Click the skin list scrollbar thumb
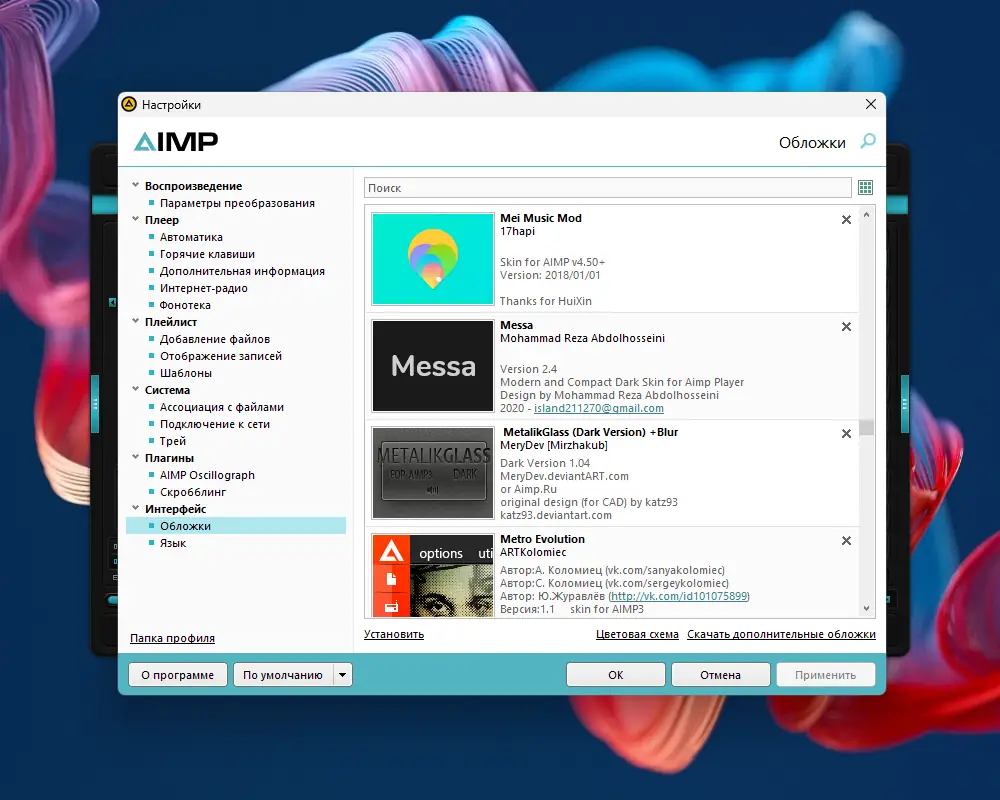Screen dimensions: 1000x800 866,427
